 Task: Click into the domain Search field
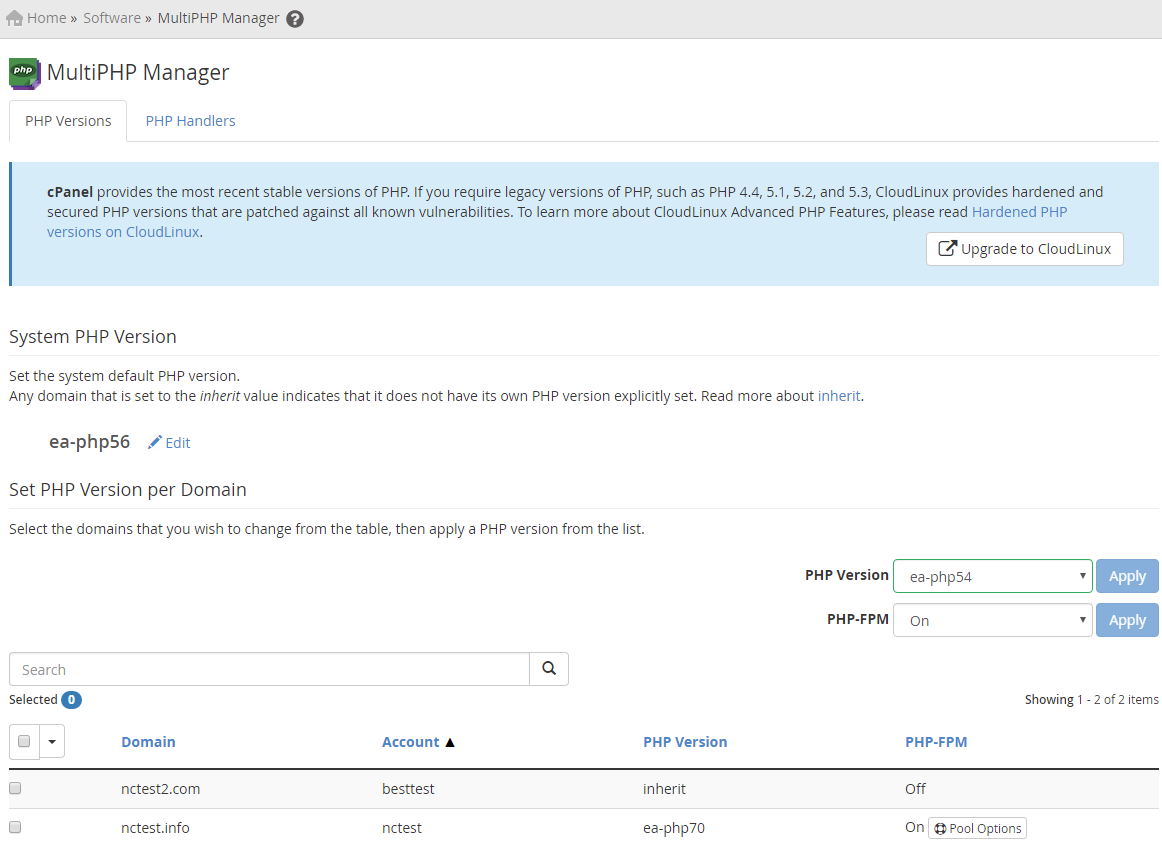[x=269, y=669]
